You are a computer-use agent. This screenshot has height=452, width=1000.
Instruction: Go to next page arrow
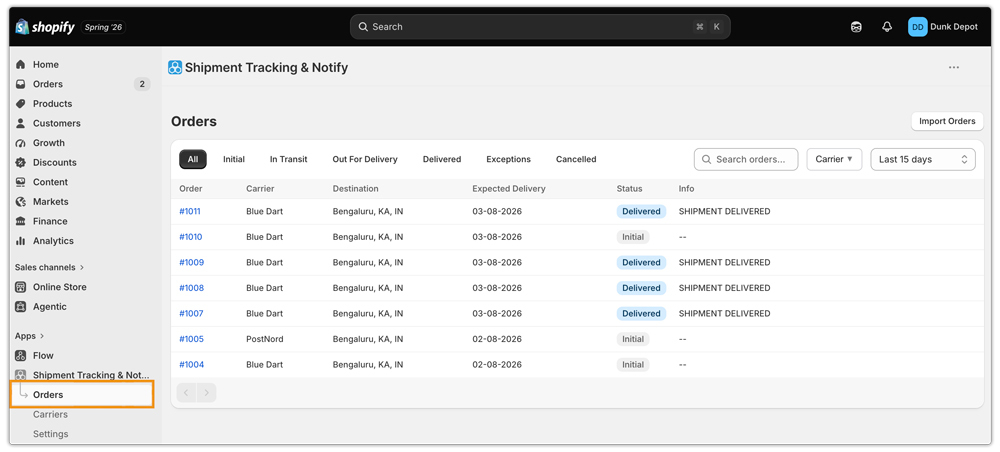[x=207, y=393]
